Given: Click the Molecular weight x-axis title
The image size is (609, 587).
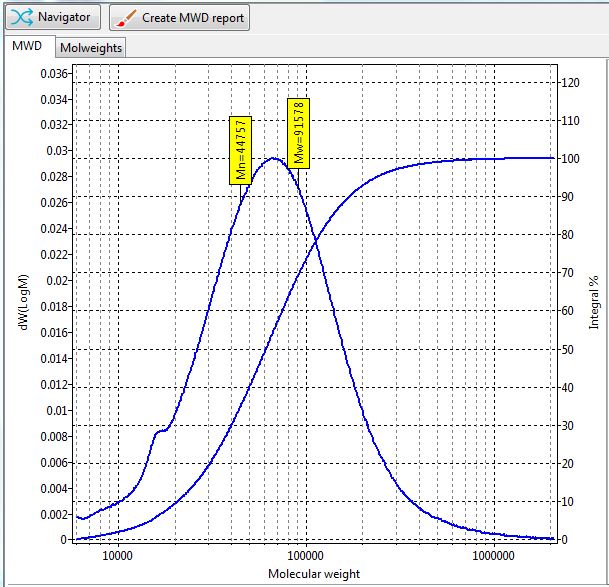Looking at the screenshot, I should [314, 574].
